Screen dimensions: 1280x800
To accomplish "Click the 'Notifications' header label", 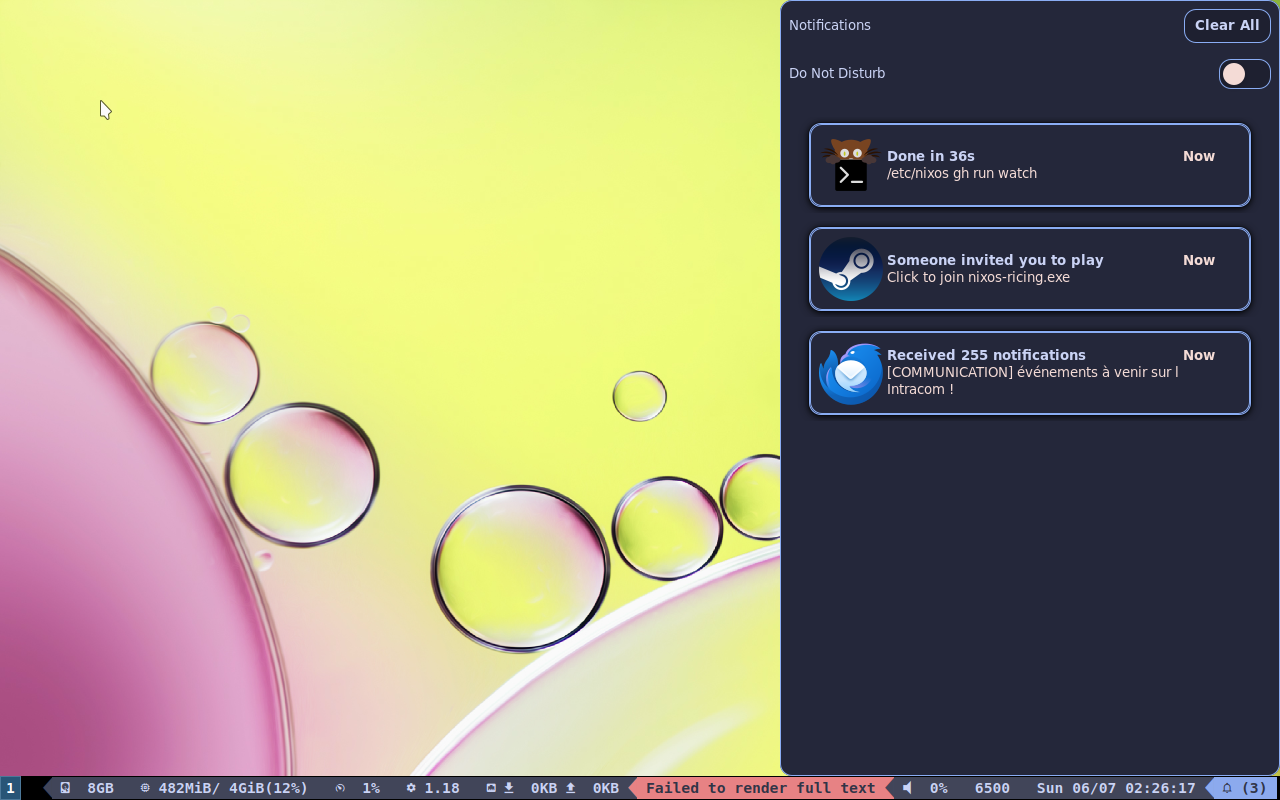I will (x=830, y=25).
